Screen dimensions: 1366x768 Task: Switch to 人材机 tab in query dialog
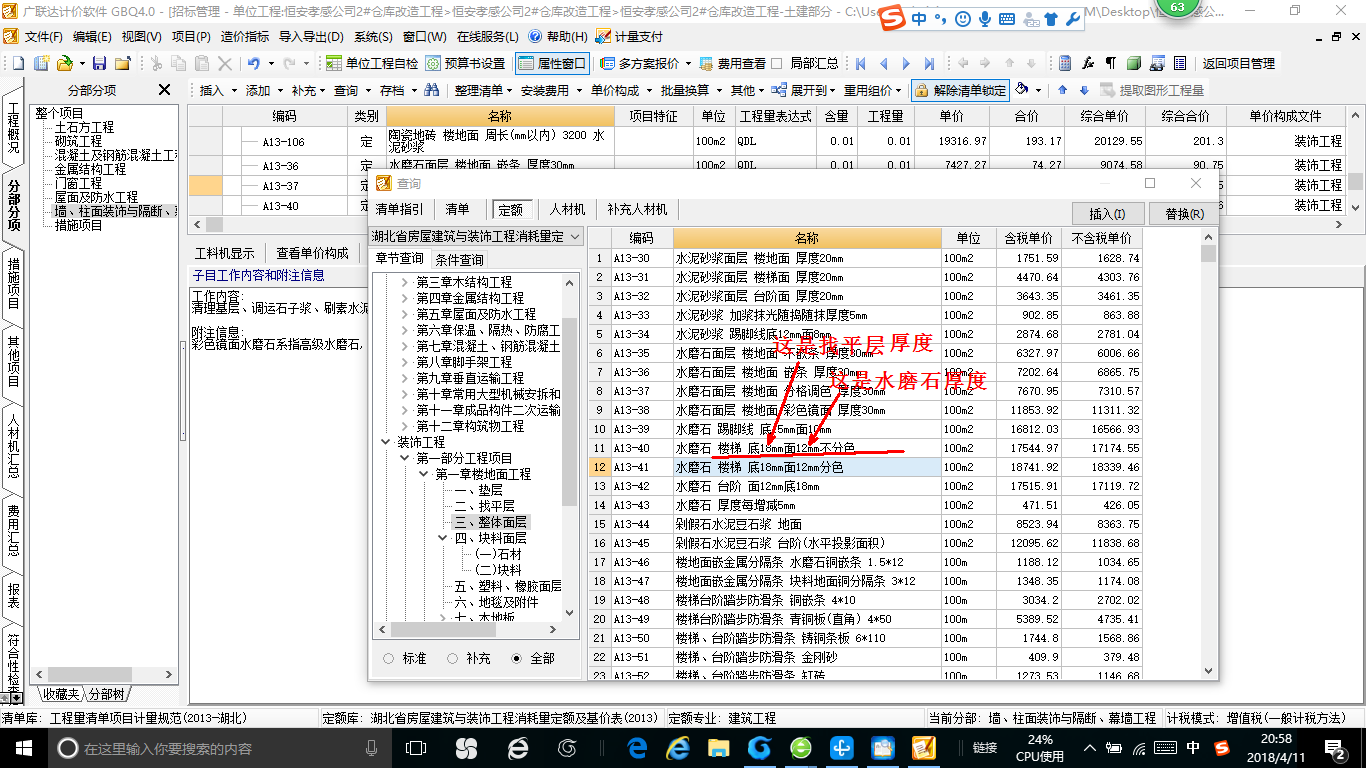[x=567, y=209]
